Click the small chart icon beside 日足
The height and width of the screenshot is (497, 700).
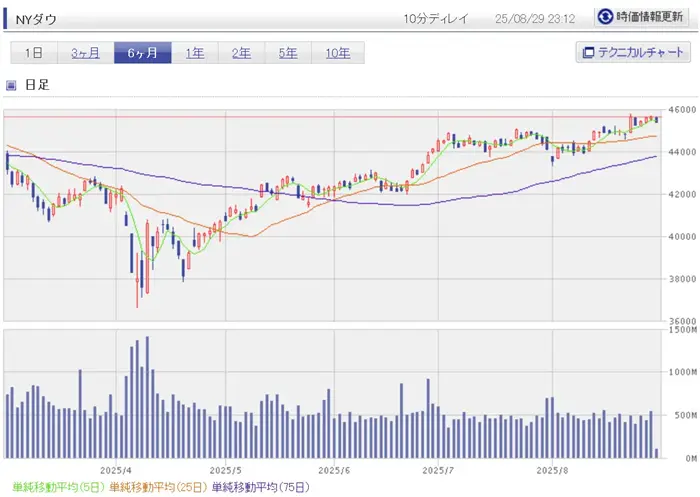[11, 85]
